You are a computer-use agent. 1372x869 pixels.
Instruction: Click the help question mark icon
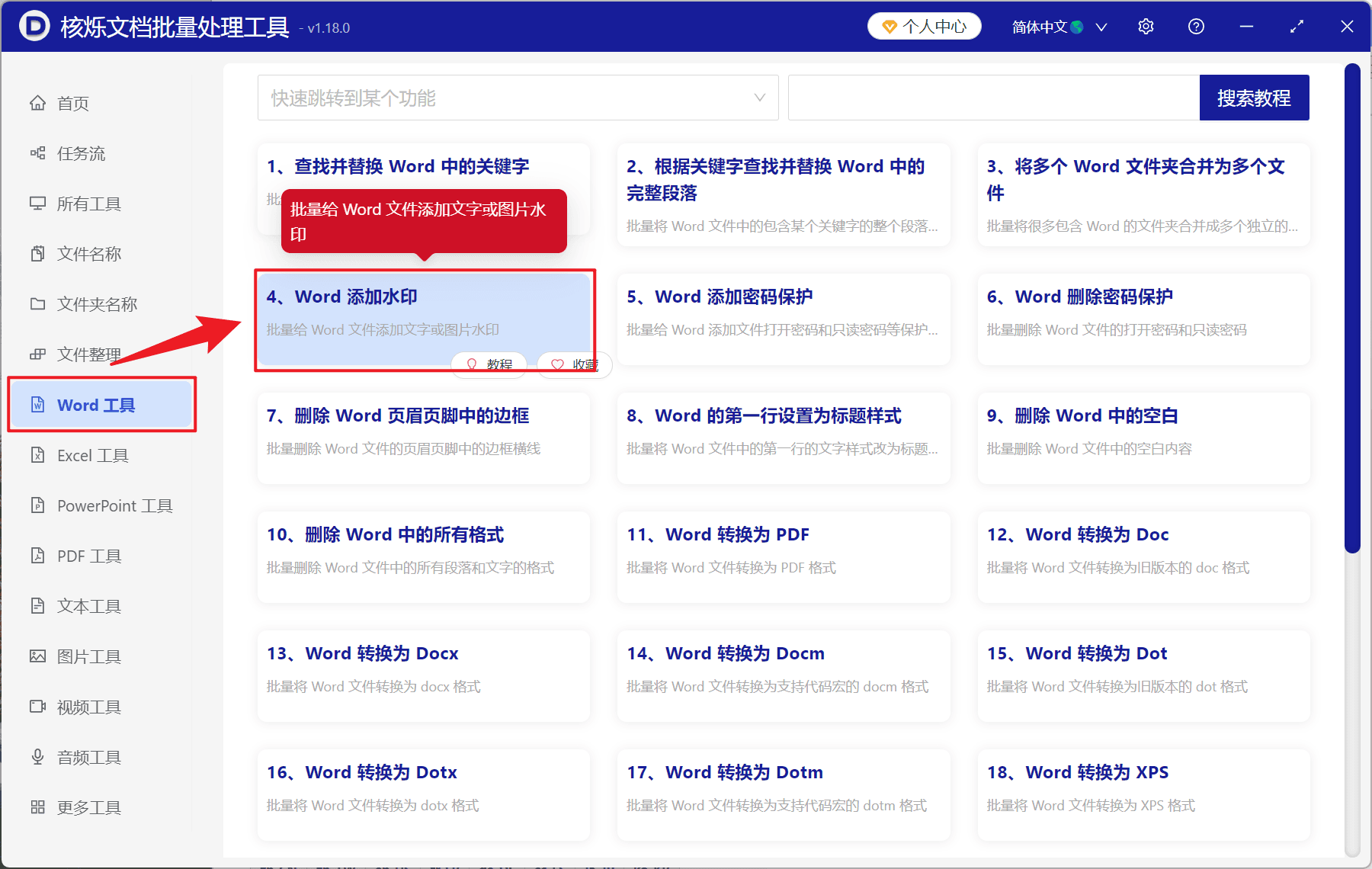1196,26
